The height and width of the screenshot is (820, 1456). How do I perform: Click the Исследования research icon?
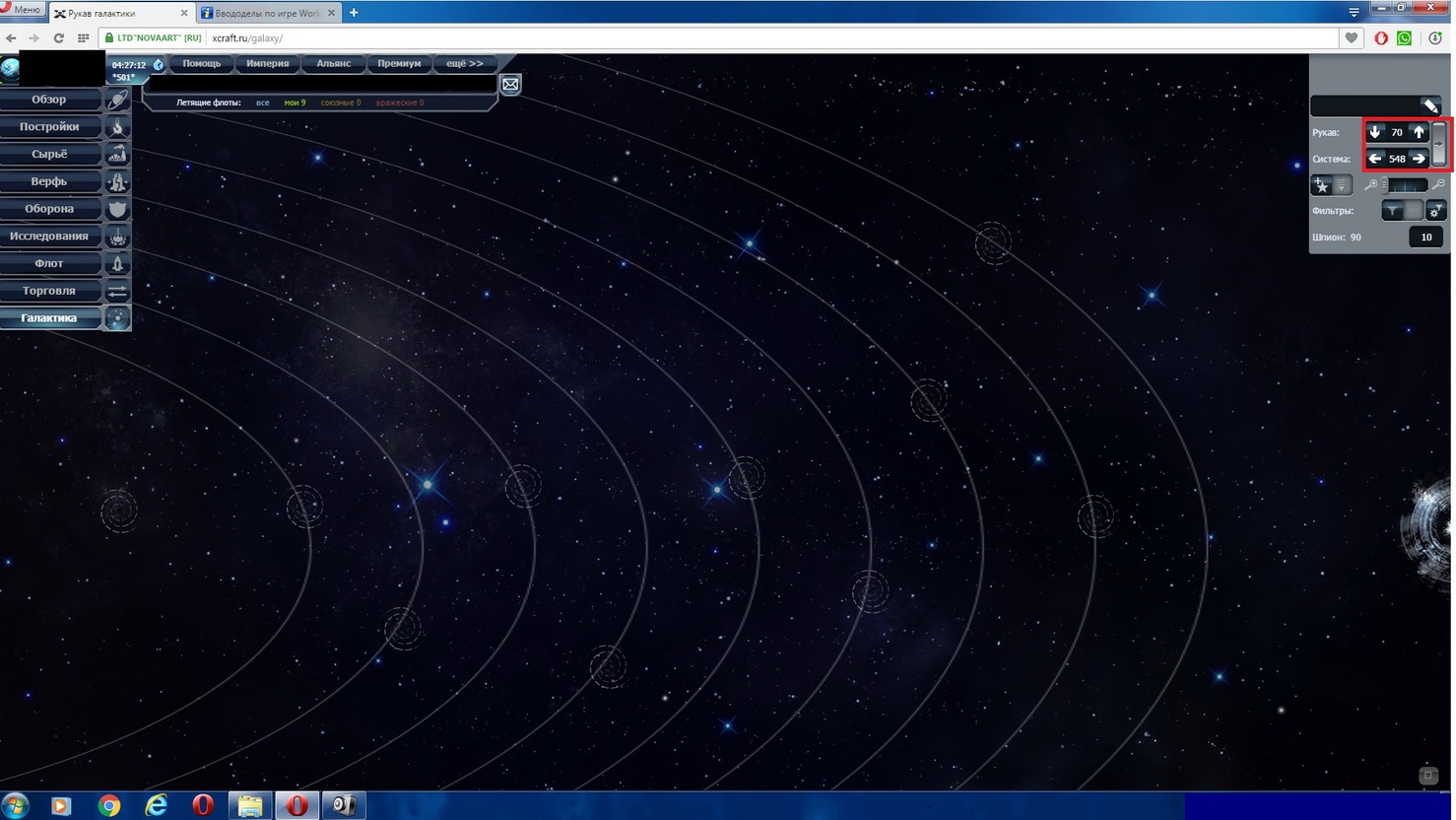click(x=117, y=237)
